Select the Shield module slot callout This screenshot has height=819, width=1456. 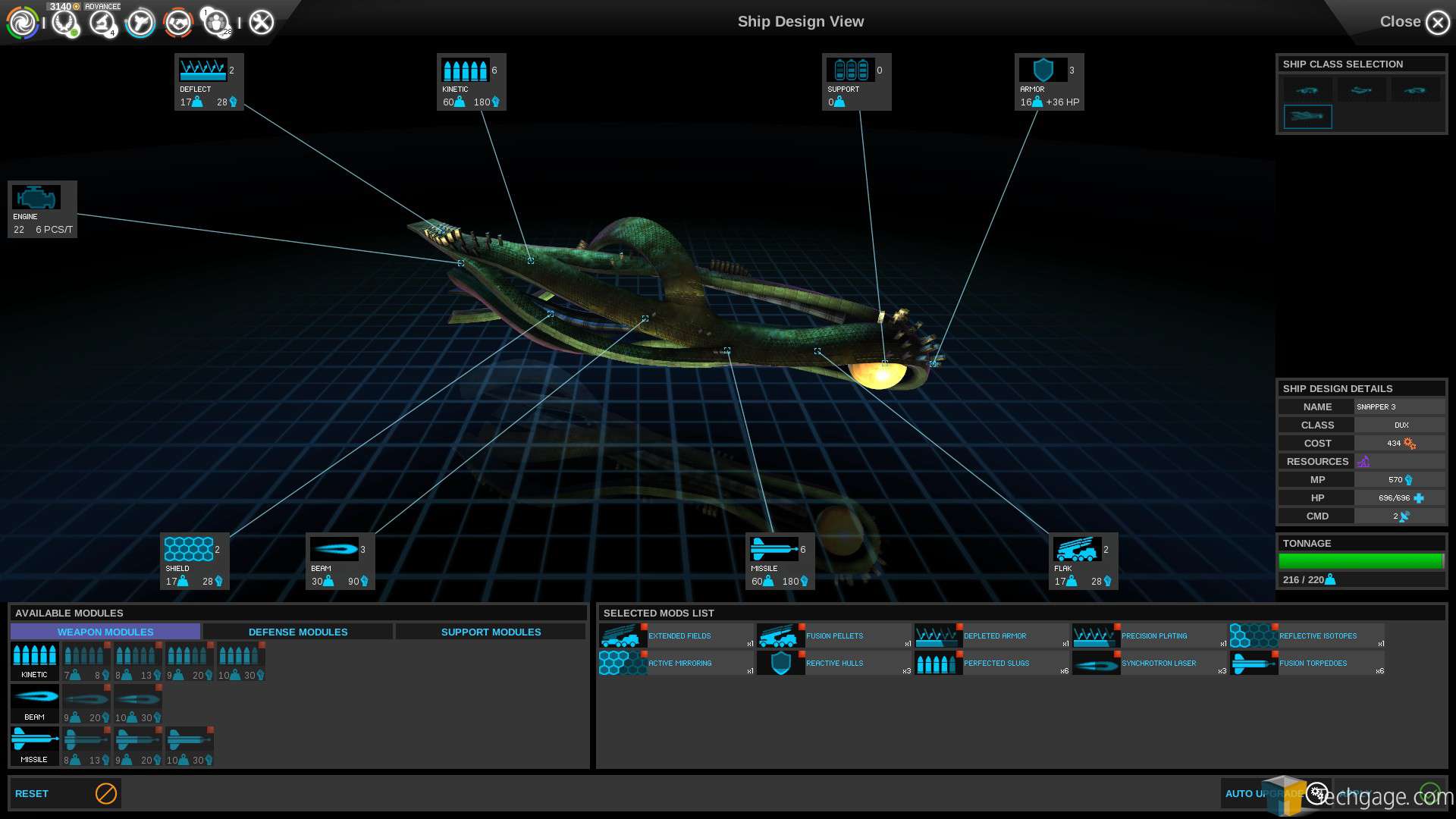click(x=194, y=561)
